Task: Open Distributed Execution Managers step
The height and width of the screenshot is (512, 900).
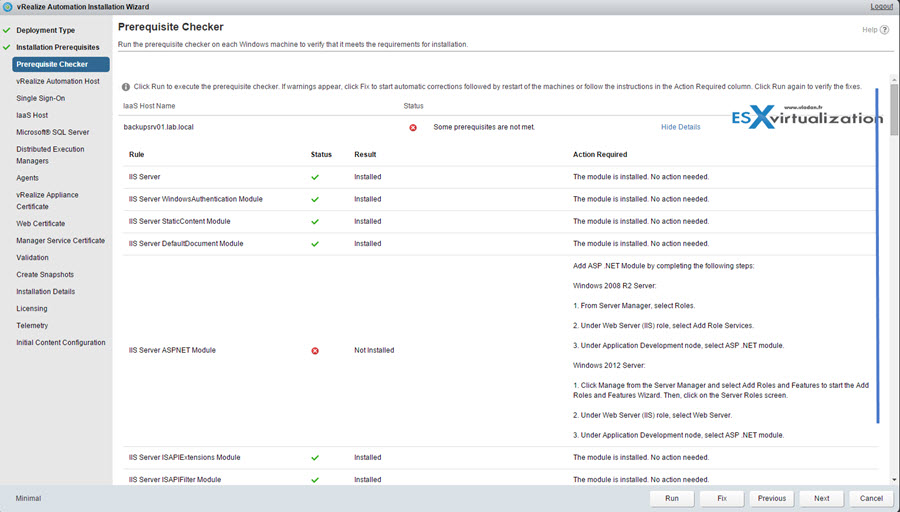Action: click(50, 155)
